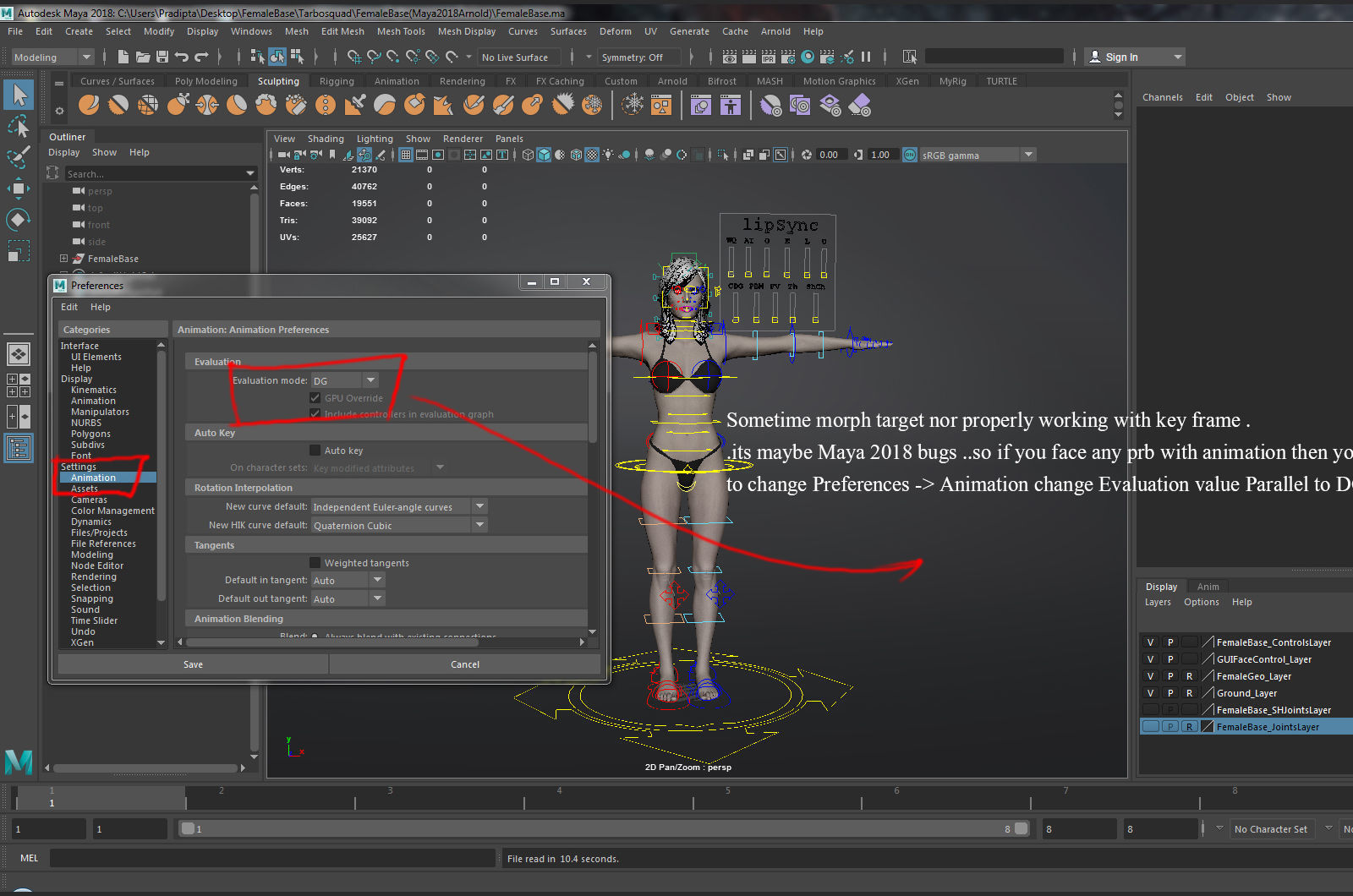The image size is (1353, 896).
Task: Select the Time Slider preferences category
Action: pos(94,620)
